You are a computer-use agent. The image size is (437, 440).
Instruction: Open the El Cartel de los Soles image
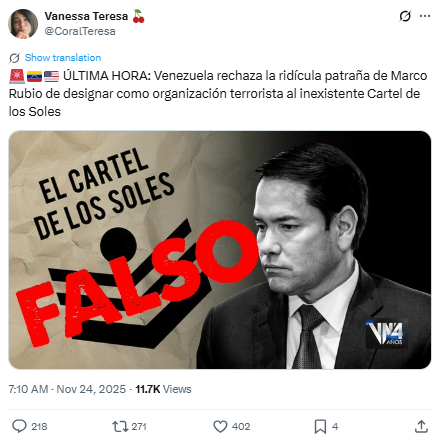pyautogui.click(x=220, y=250)
